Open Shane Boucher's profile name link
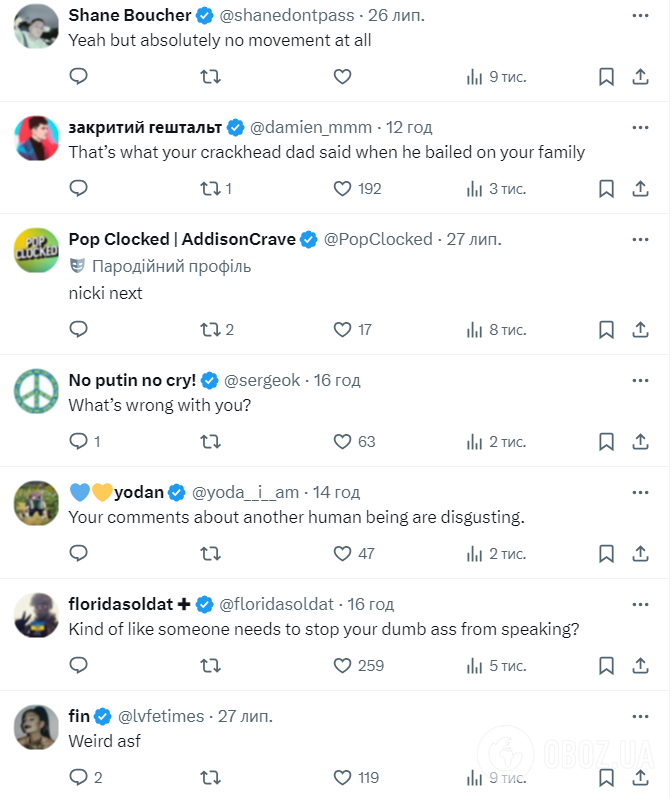This screenshot has height=798, width=672. [x=129, y=16]
